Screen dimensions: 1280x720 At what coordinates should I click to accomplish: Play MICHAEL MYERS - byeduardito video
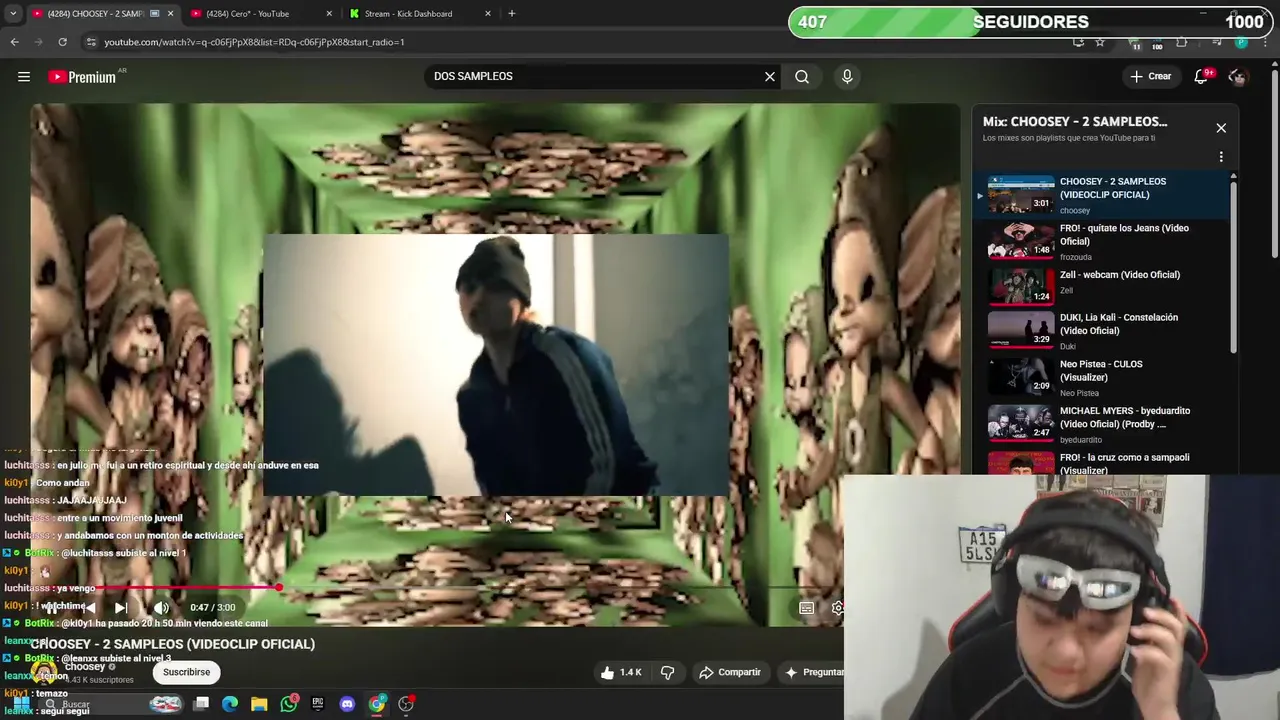pos(1100,424)
